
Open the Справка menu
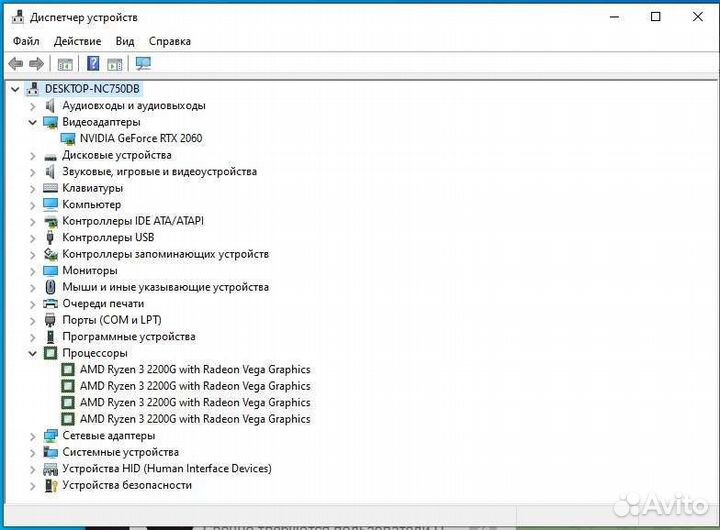169,41
